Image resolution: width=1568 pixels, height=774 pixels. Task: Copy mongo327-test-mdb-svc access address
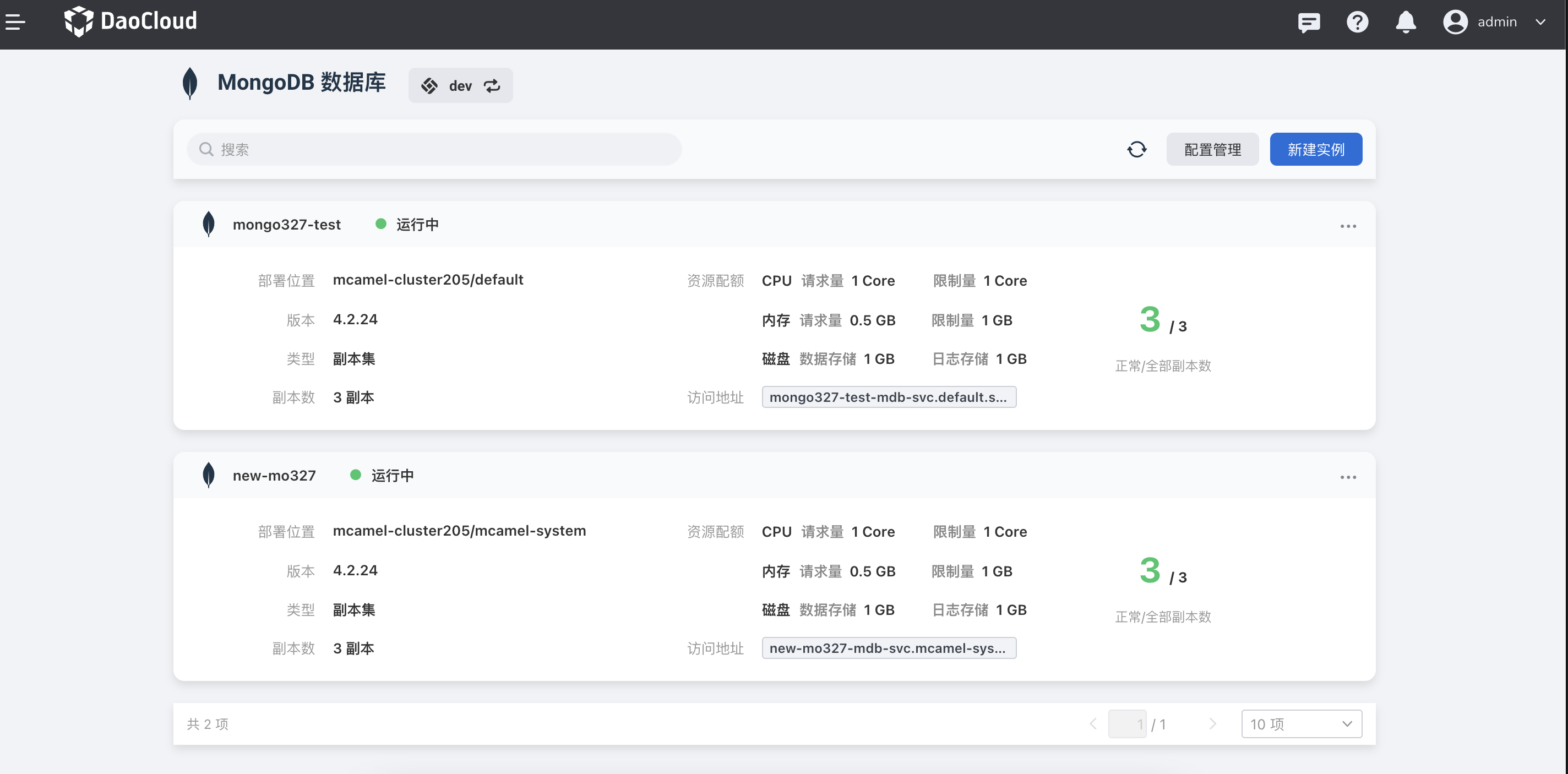(x=888, y=397)
